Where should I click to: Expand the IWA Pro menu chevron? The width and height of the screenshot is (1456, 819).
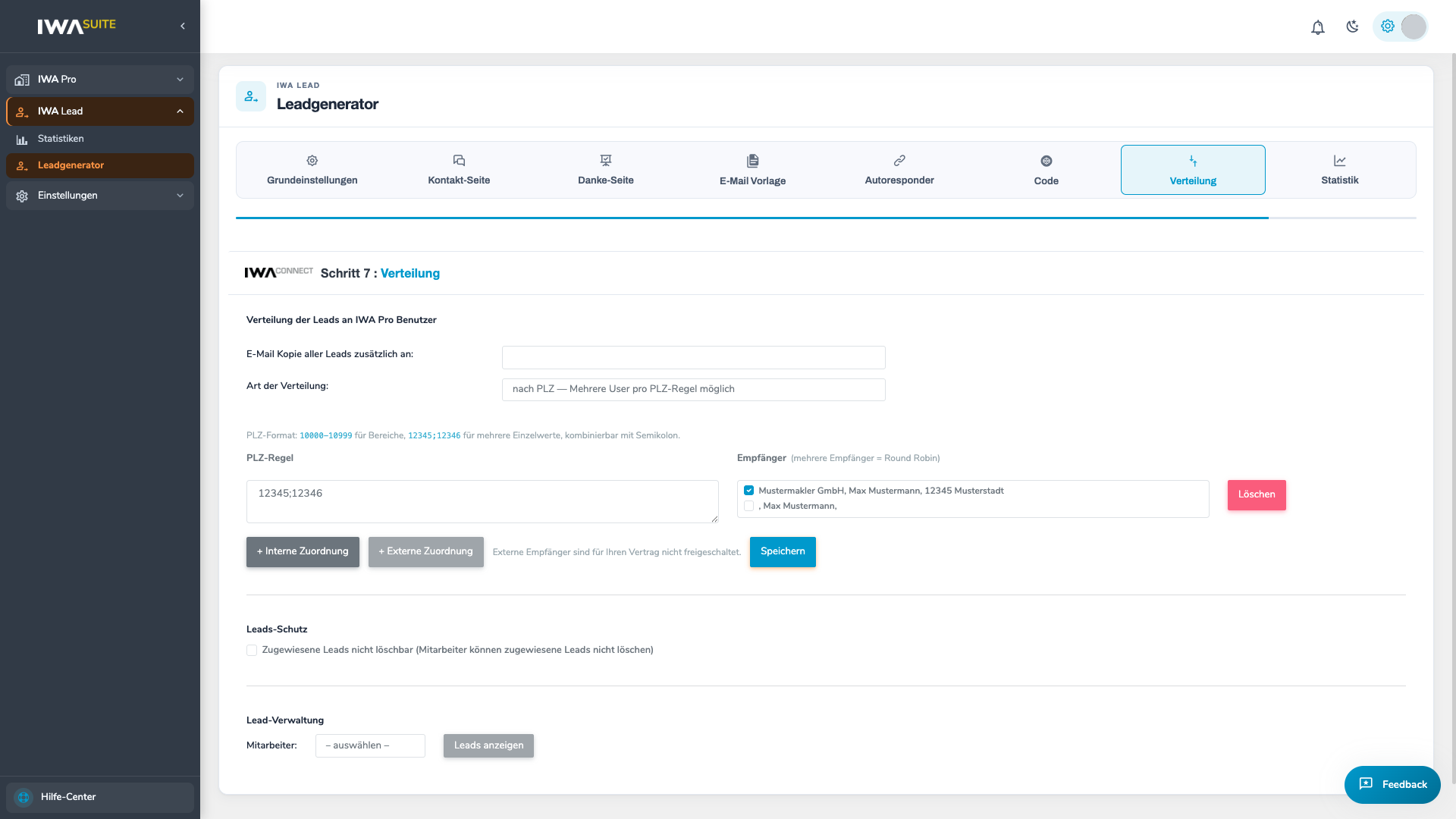[180, 80]
